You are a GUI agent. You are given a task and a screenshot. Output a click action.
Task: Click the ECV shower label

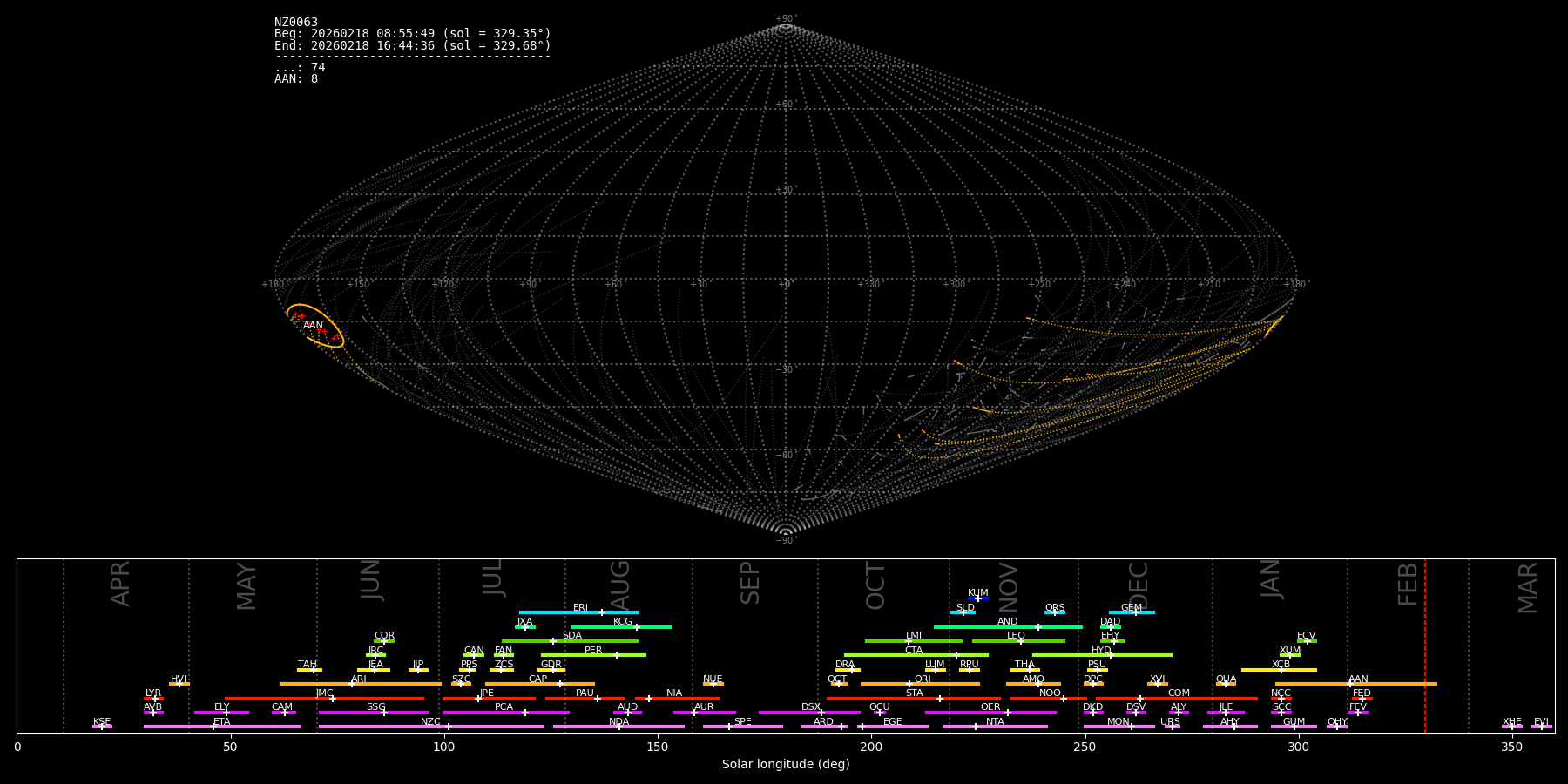click(x=1306, y=636)
